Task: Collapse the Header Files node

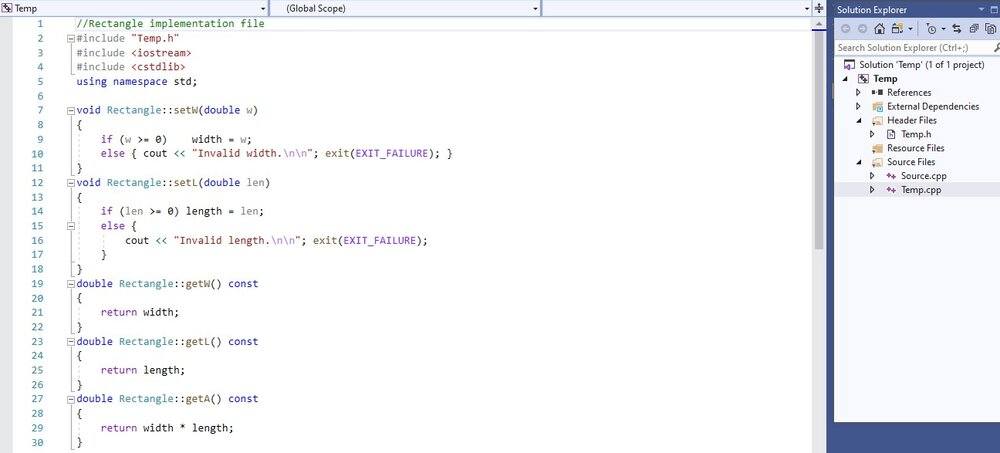Action: coord(859,121)
